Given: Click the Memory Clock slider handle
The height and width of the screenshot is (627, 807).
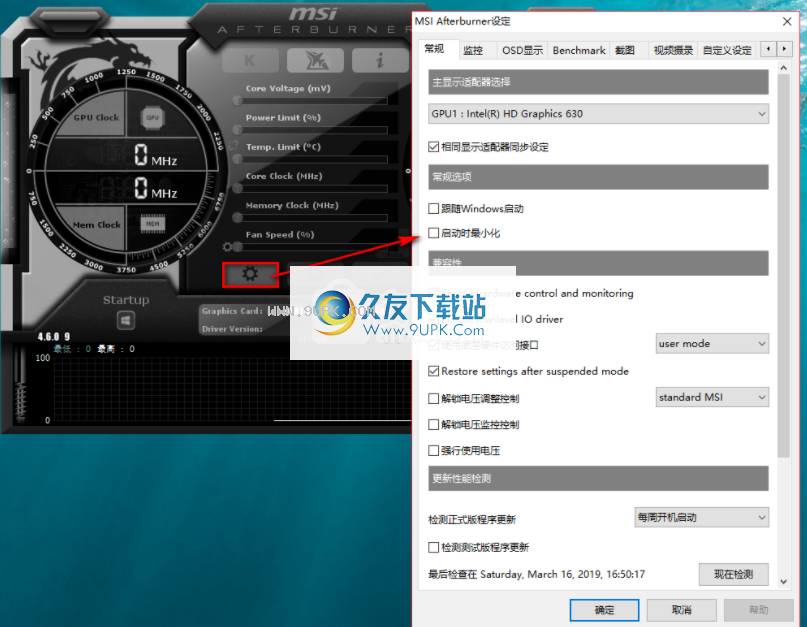Looking at the screenshot, I should pos(237,218).
